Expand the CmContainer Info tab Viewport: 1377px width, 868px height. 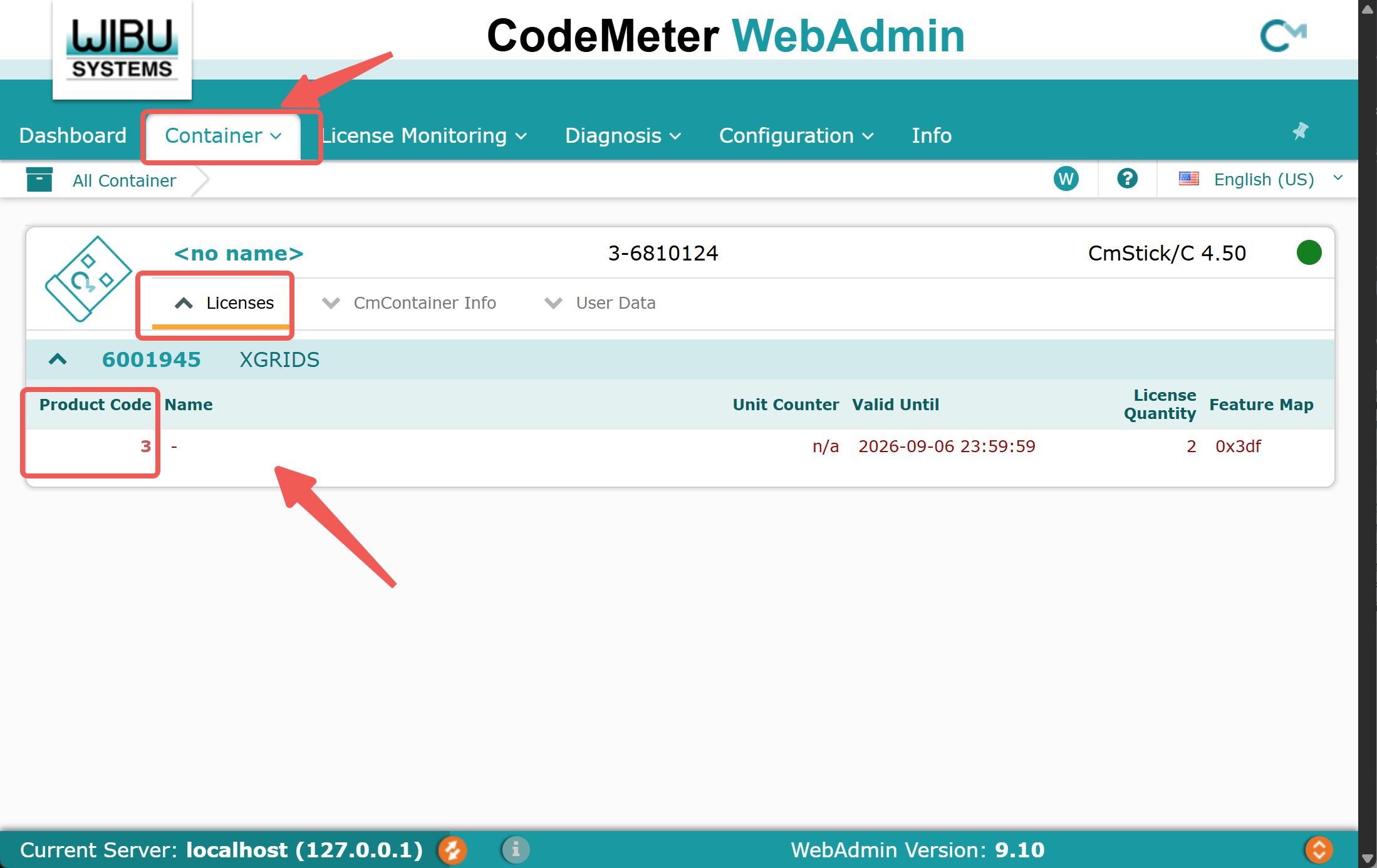[408, 303]
